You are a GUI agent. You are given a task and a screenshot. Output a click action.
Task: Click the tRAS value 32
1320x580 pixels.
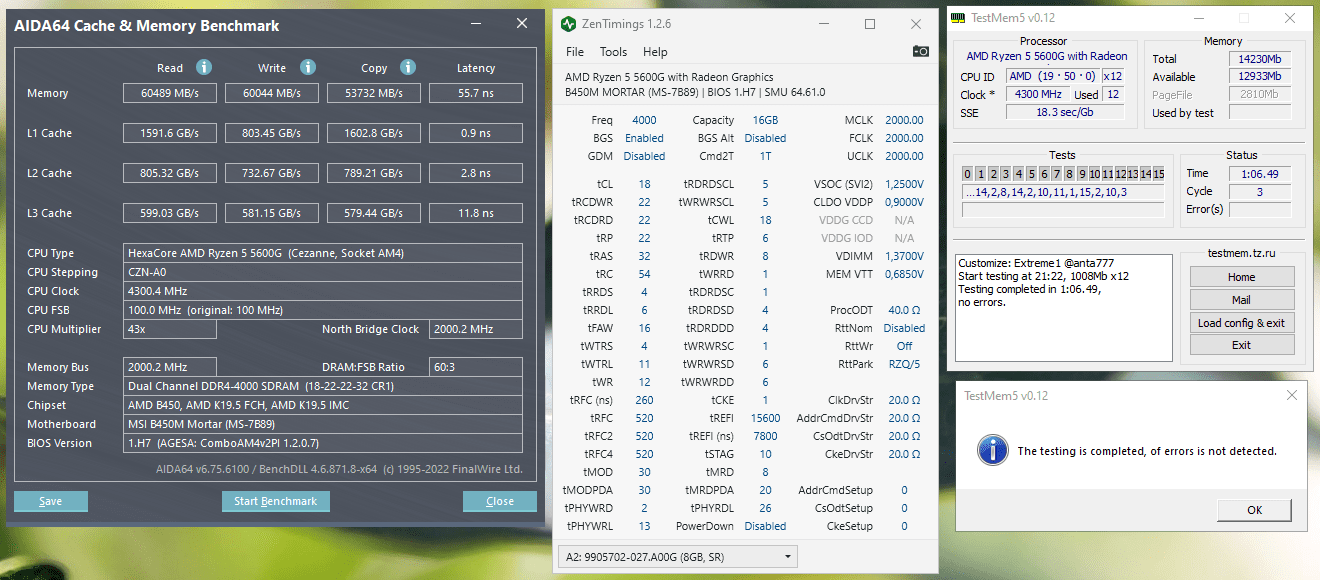(x=644, y=256)
